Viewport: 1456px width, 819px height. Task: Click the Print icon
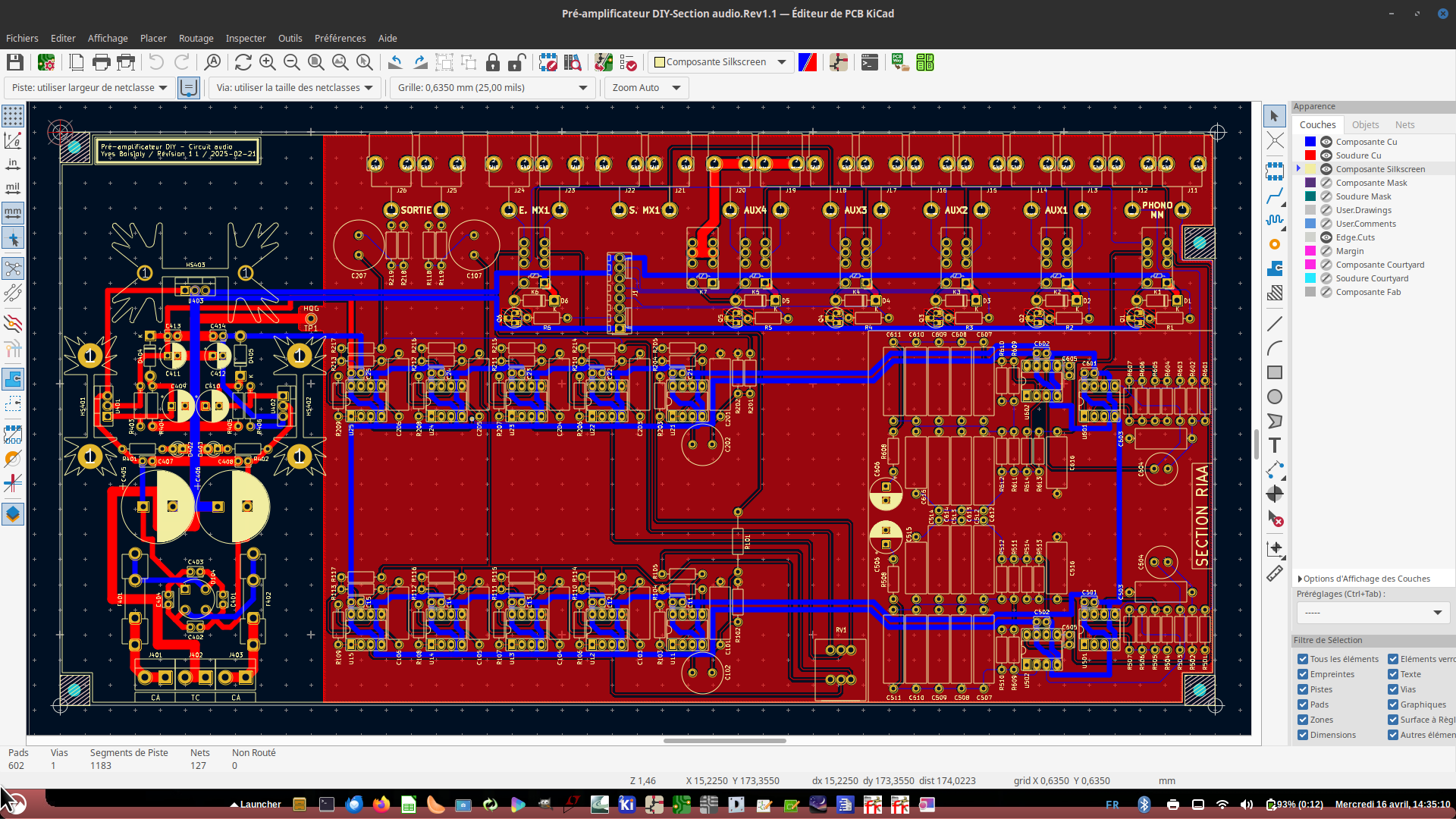101,62
